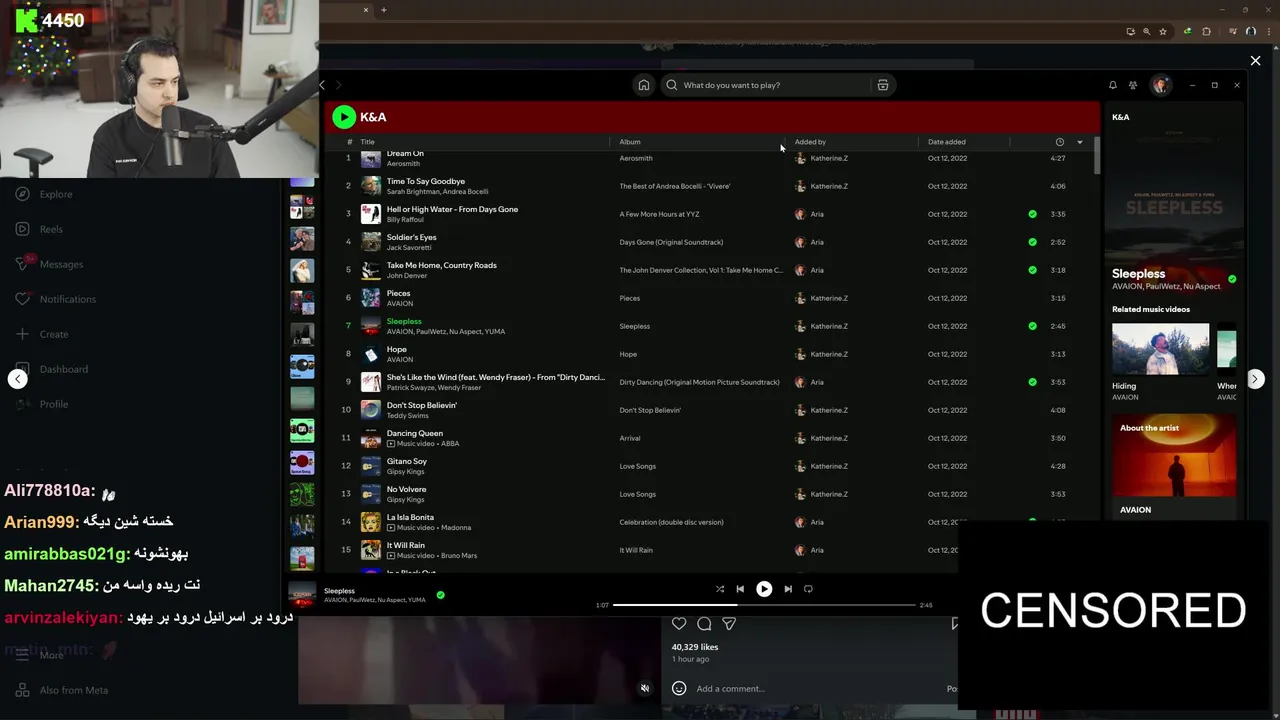Screen dimensions: 1280x720
Task: Open Profile in the Instagram sidebar
Action: (42, 404)
